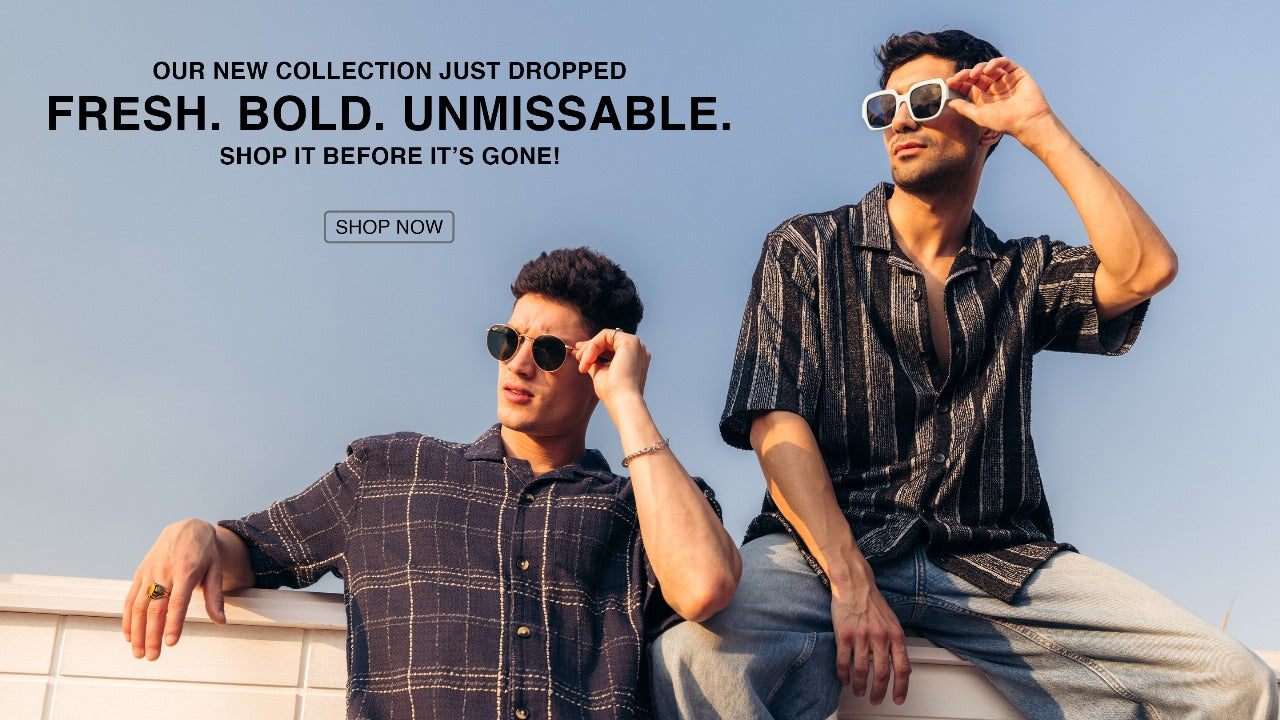Click the gold ring on the resting hand
This screenshot has height=720, width=1280.
(x=157, y=590)
